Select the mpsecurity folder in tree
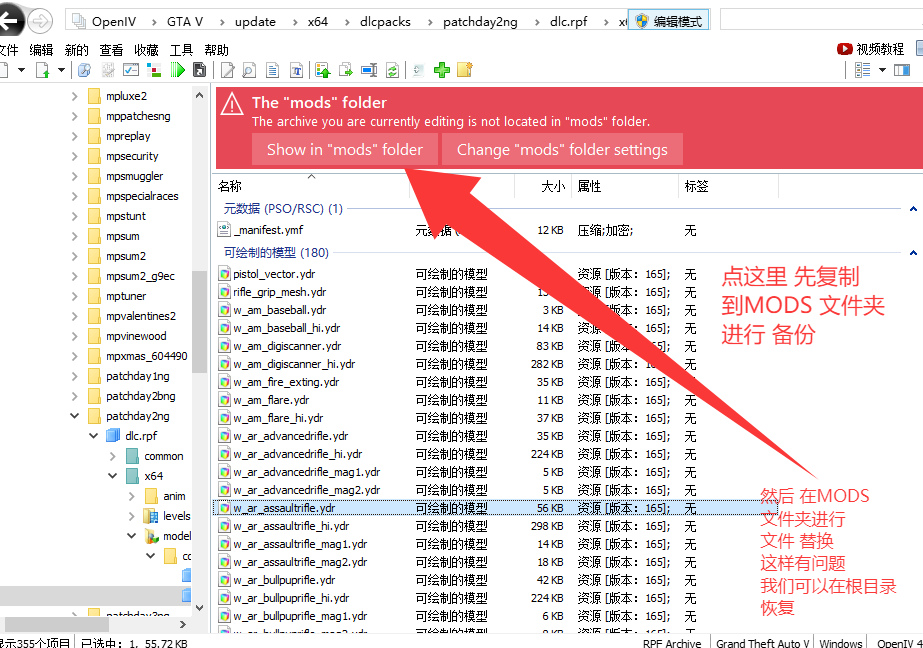923x648 pixels. pos(132,156)
